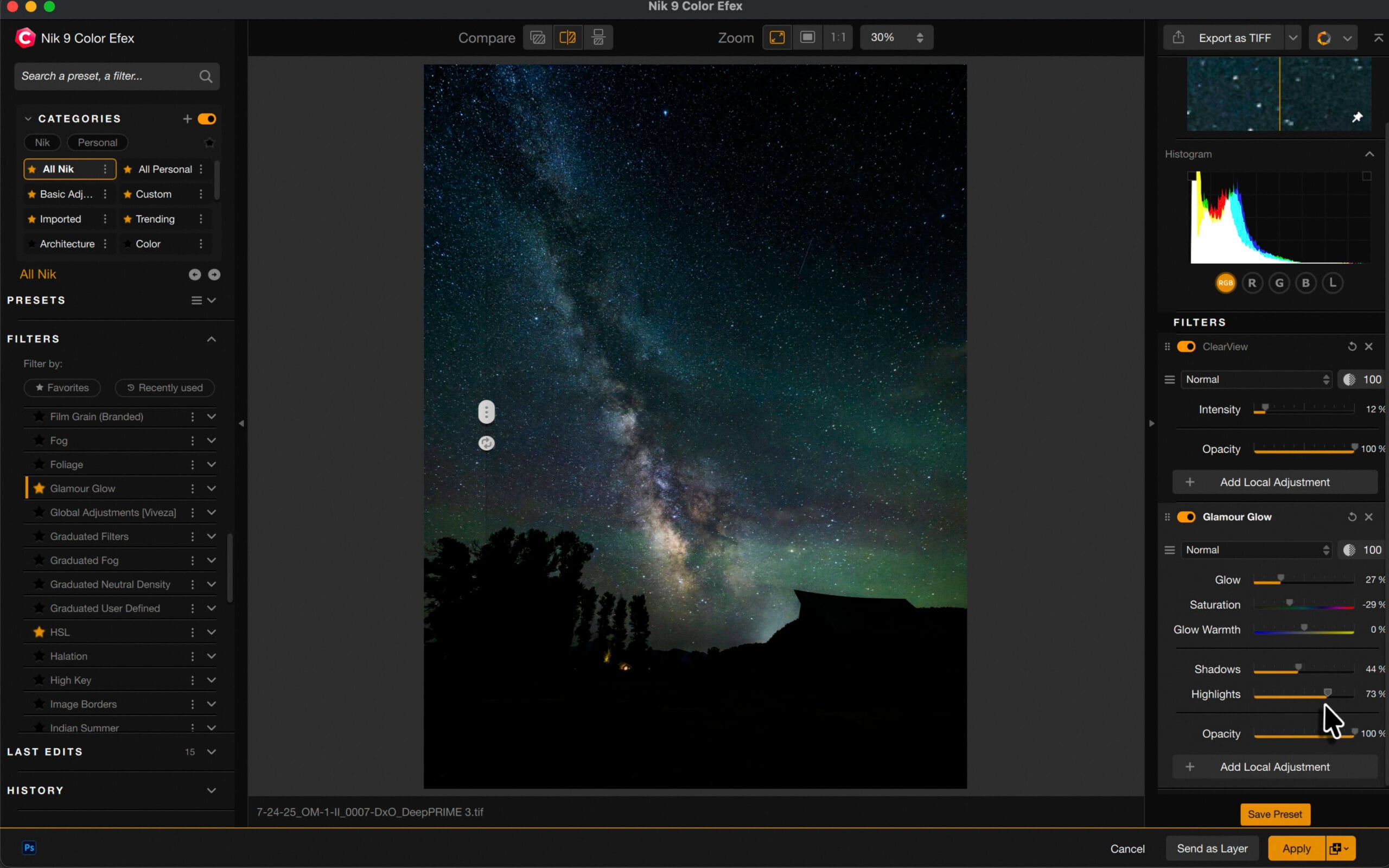Select single image compare view icon

[538, 38]
